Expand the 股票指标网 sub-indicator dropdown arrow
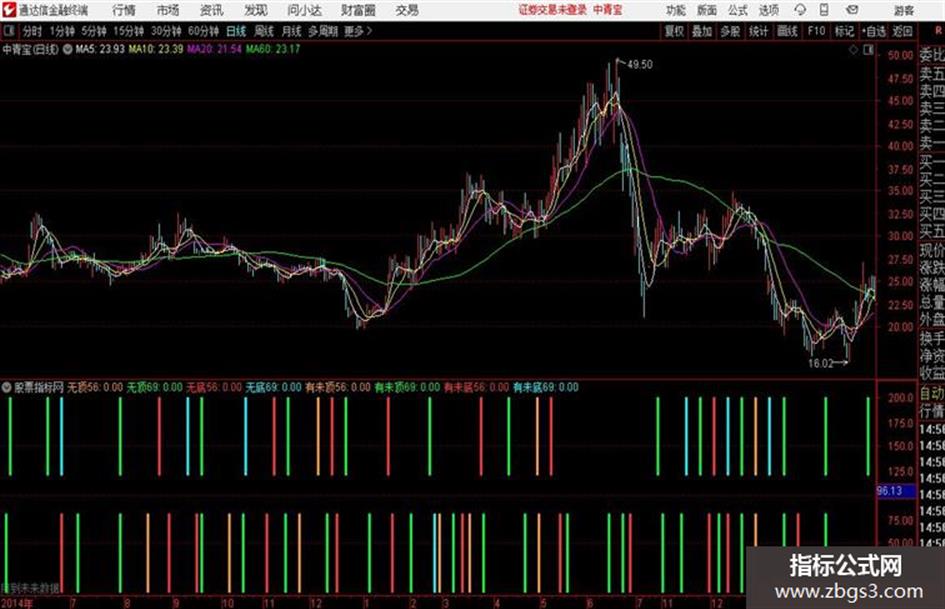Image resolution: width=945 pixels, height=609 pixels. pos(6,387)
